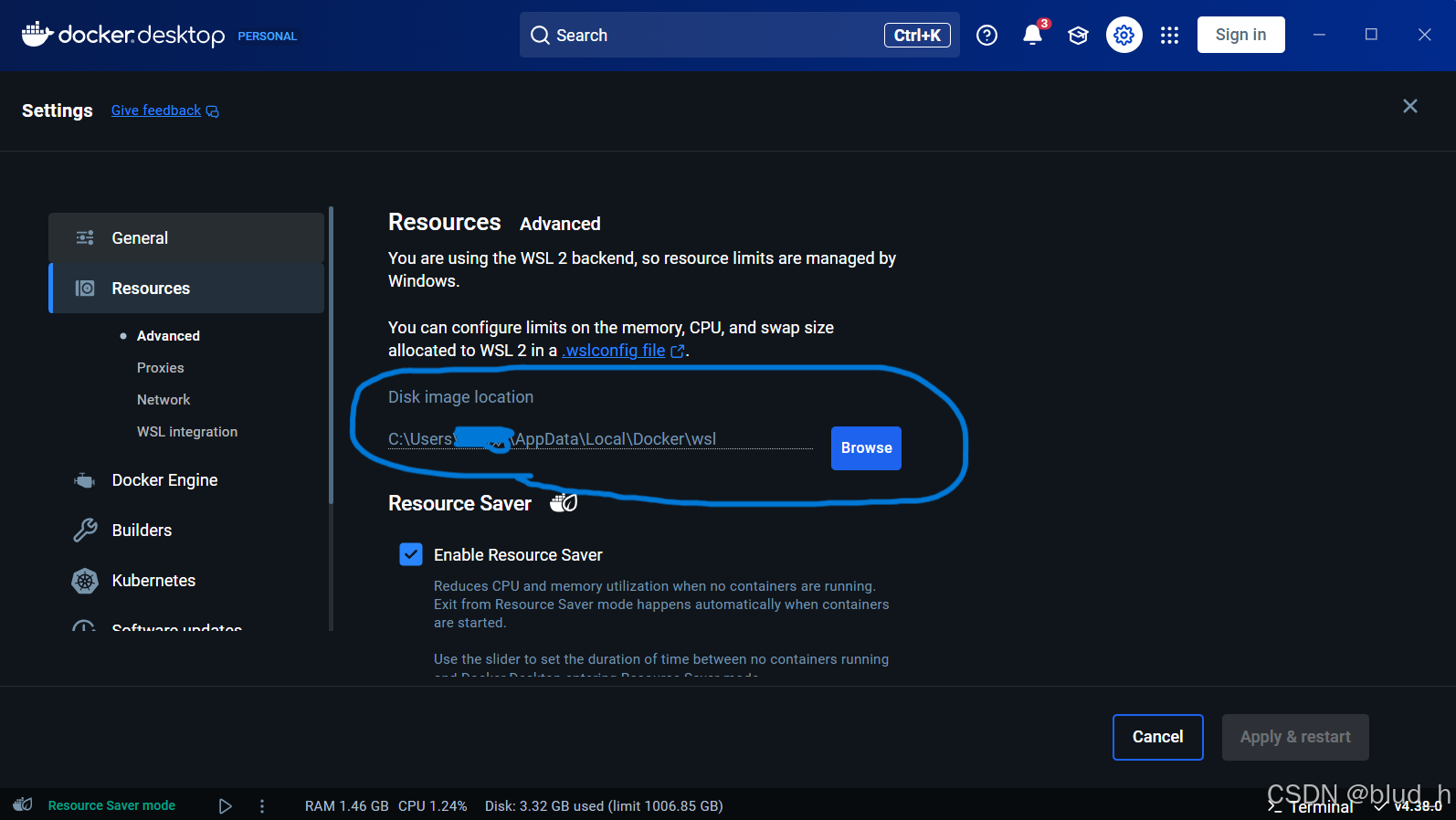Maximize the Docker Desktop window
This screenshot has height=820, width=1456.
[x=1371, y=35]
